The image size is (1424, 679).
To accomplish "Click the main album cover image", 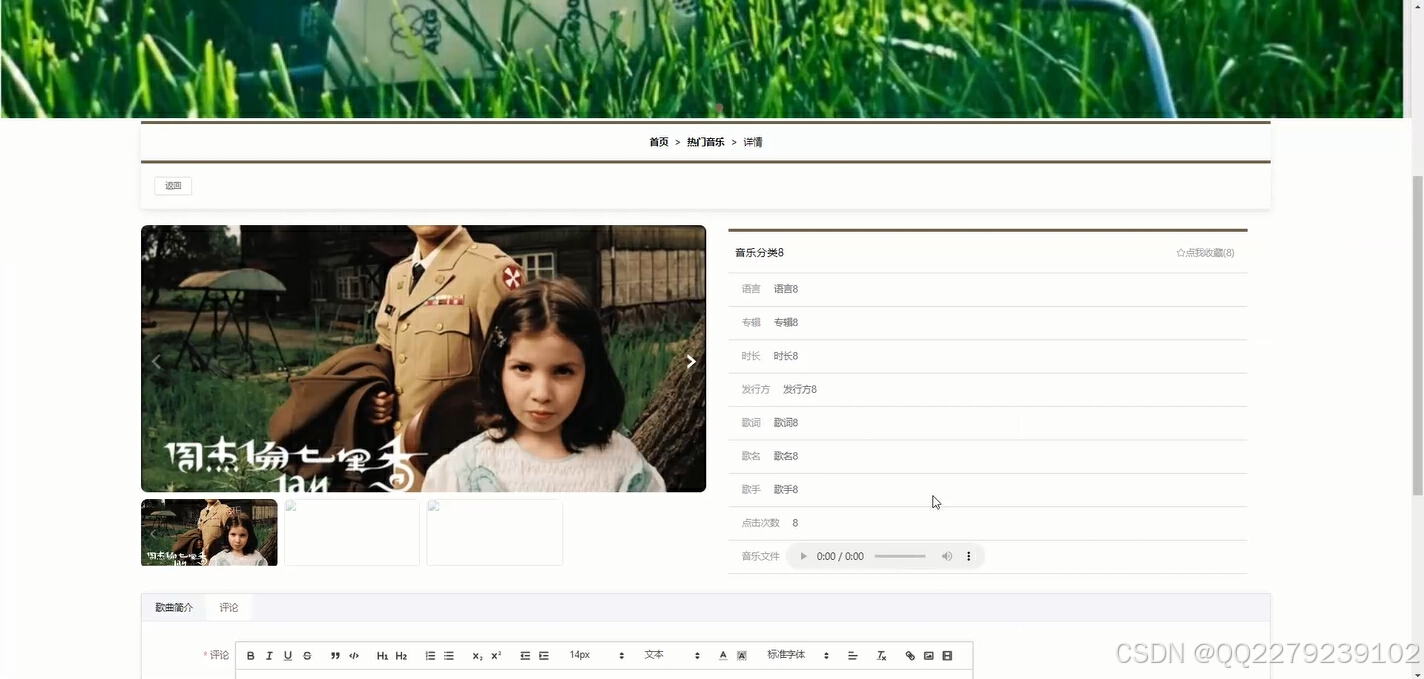I will click(x=423, y=358).
